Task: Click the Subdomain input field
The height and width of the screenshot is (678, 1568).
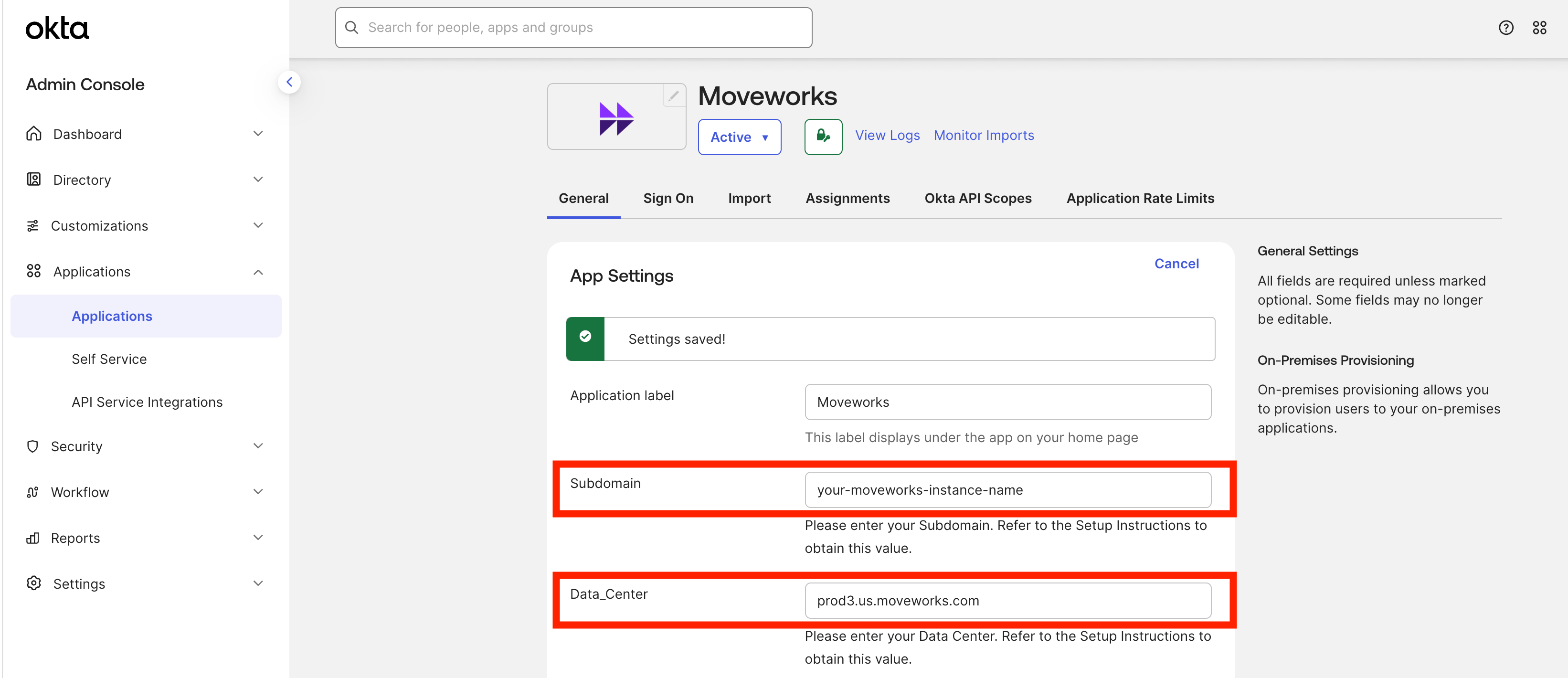Action: [1007, 489]
